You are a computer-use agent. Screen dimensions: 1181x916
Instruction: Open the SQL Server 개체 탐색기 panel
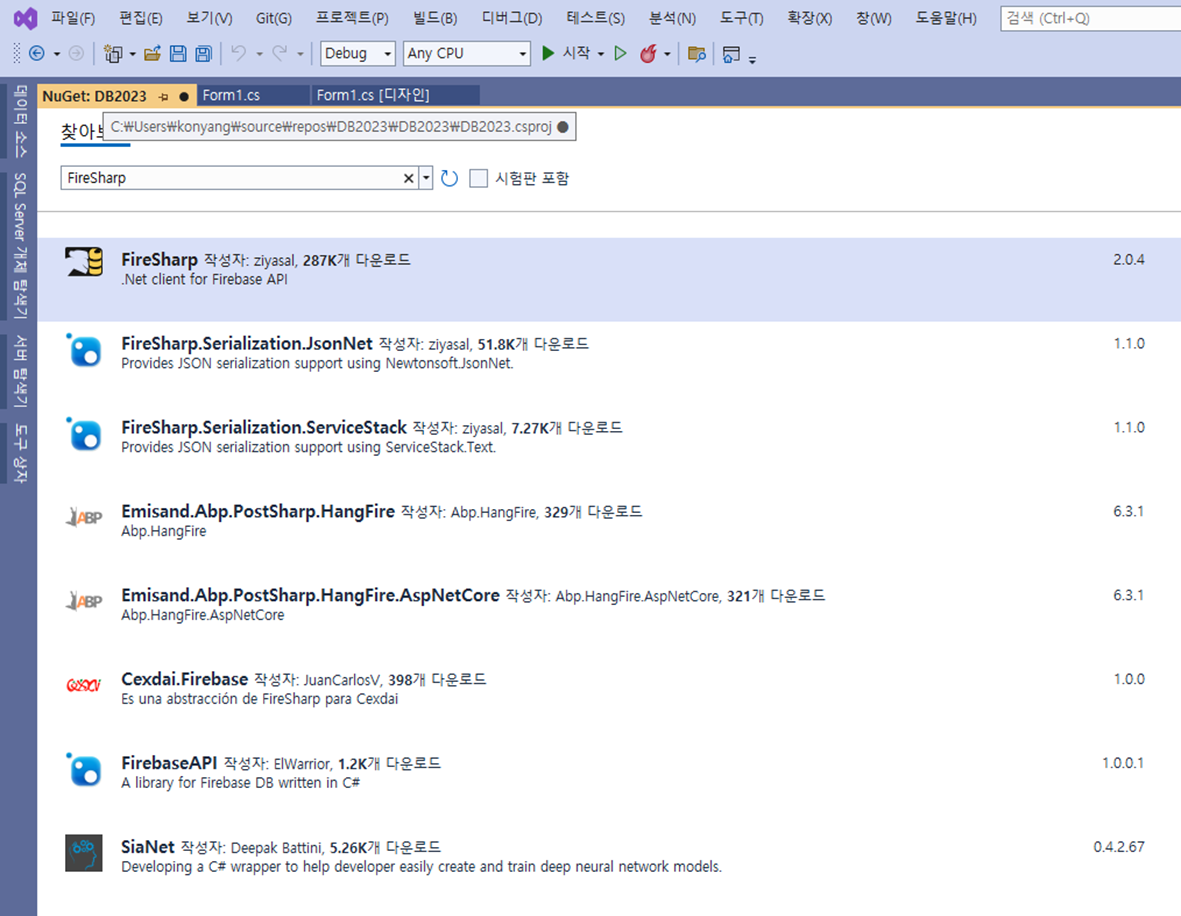point(20,246)
